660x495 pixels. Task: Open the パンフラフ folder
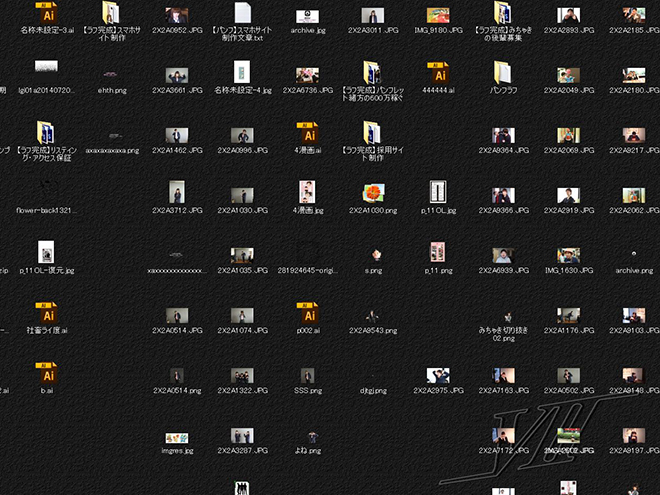coord(502,72)
